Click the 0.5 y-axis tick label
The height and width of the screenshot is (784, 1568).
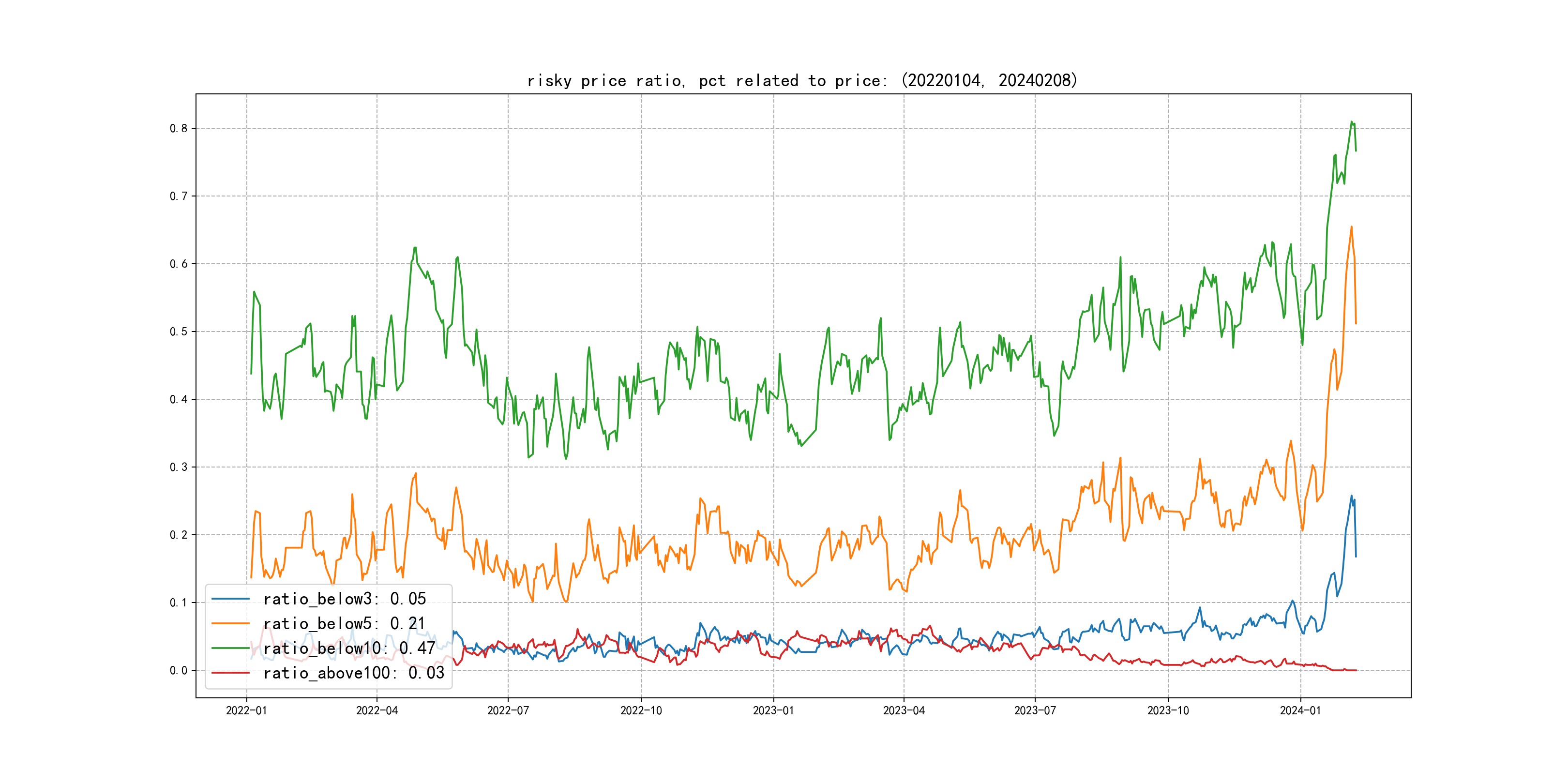pyautogui.click(x=179, y=332)
